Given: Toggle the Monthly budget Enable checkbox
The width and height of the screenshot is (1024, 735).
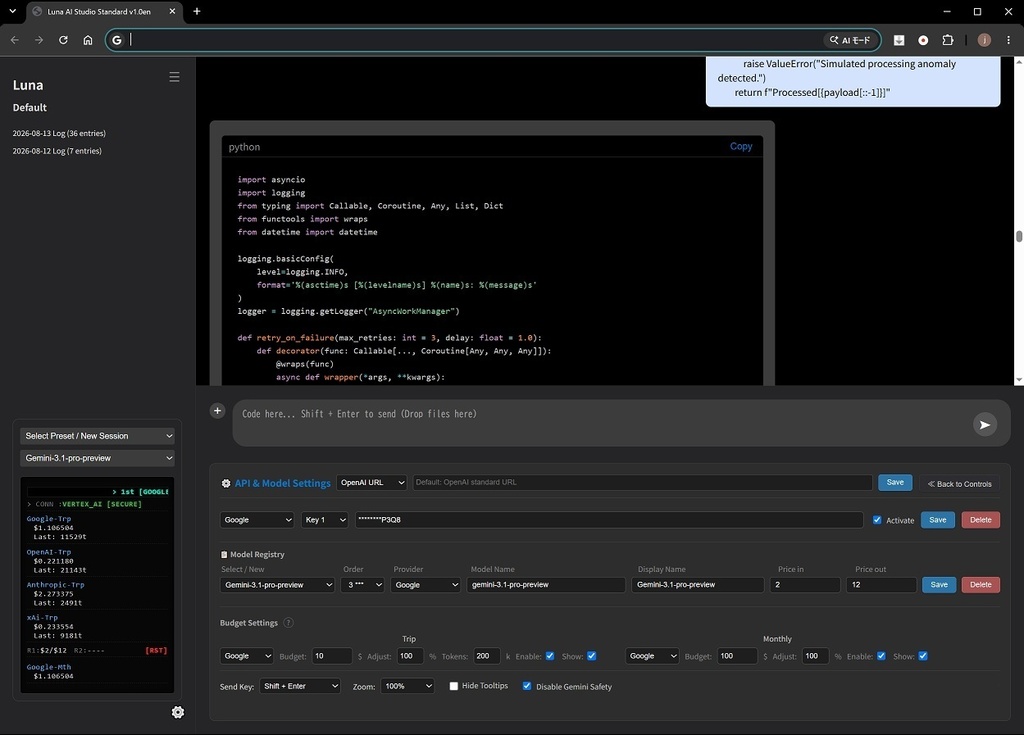Looking at the screenshot, I should point(881,656).
